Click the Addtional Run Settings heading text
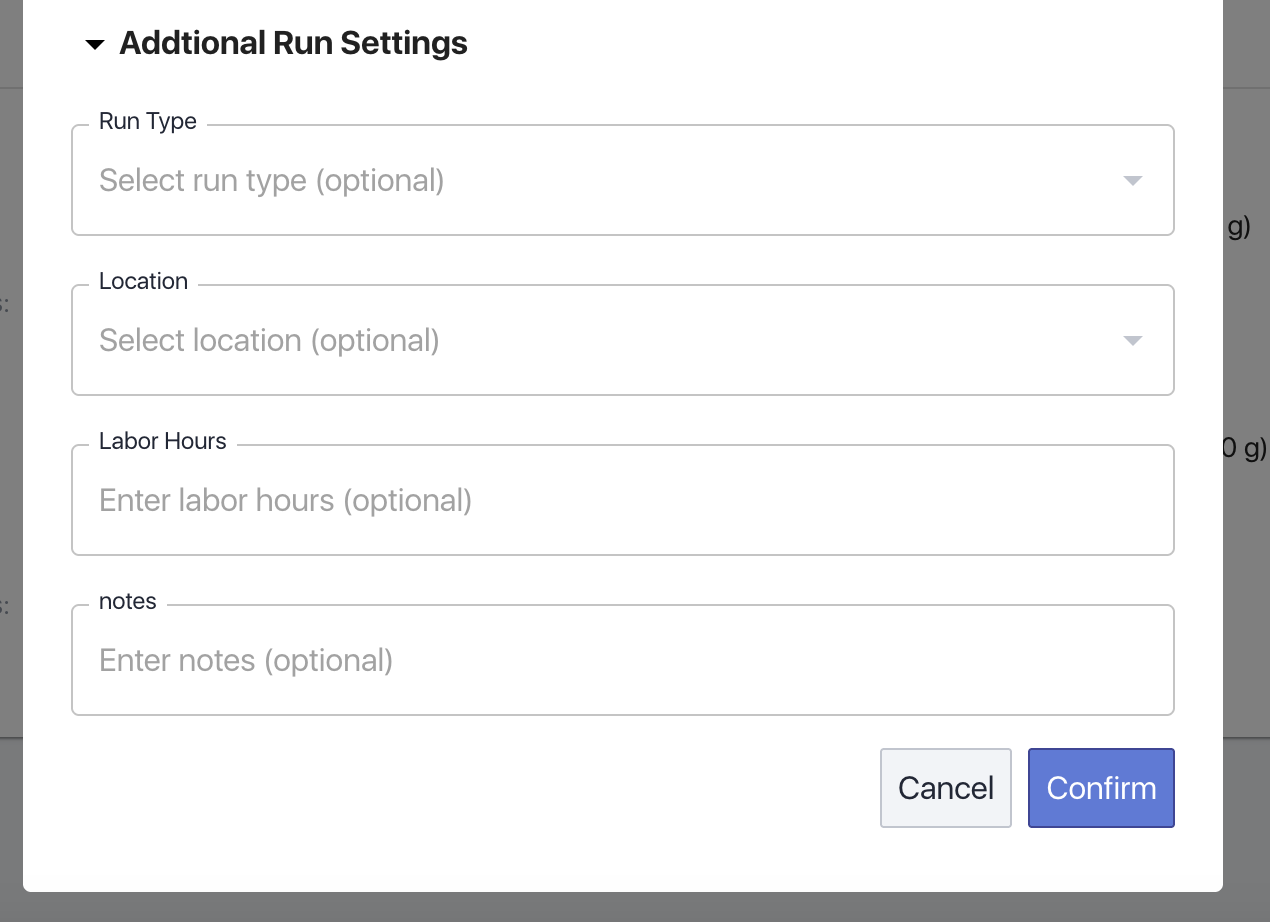 coord(293,44)
